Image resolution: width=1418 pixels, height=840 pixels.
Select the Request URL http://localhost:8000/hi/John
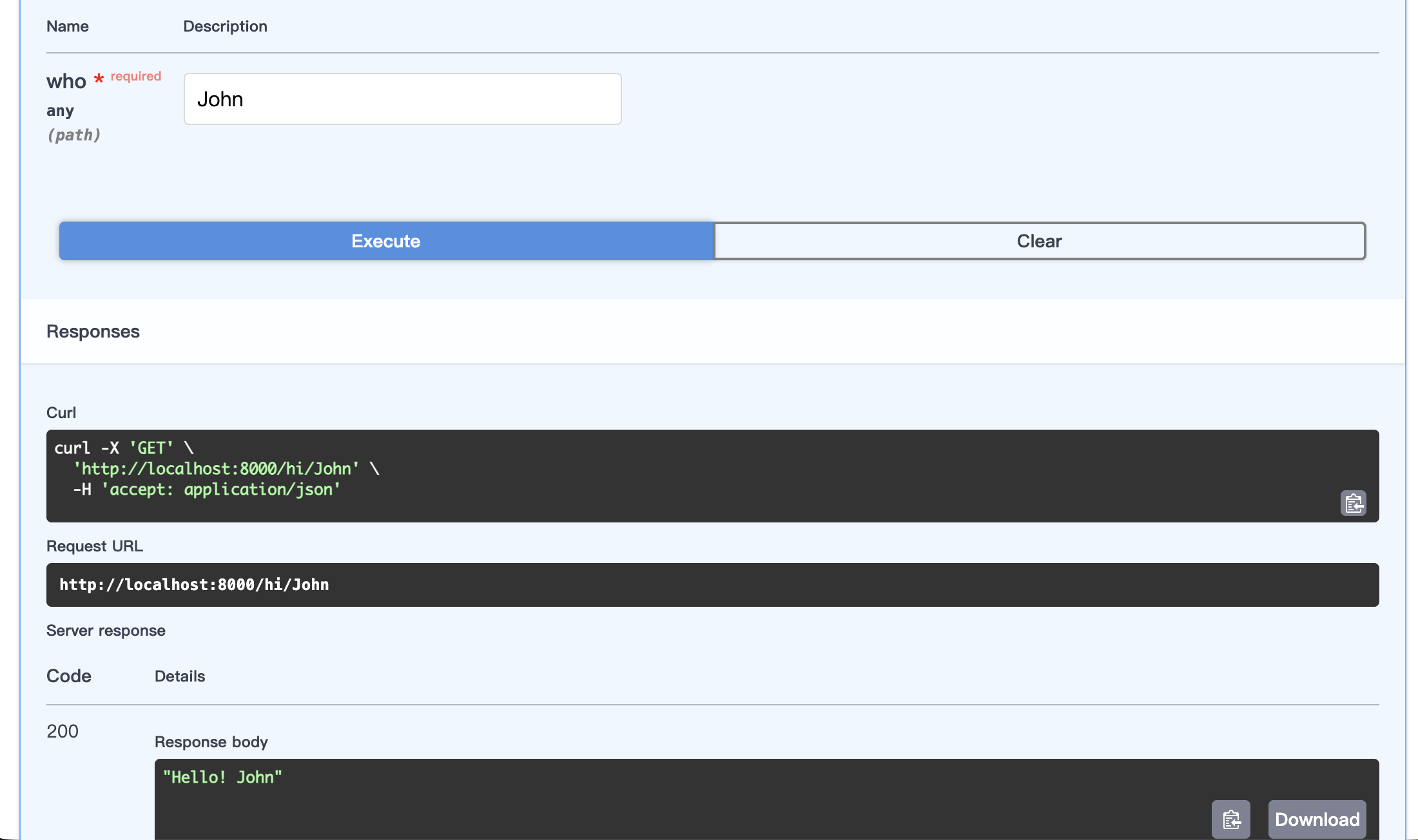194,584
